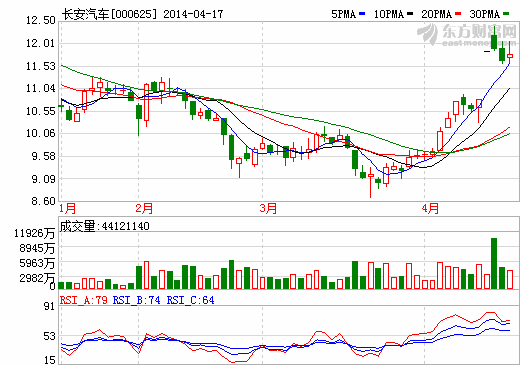This screenshot has height=365, width=520.
Task: Click the 91 RSI axis label
Action: 49,306
